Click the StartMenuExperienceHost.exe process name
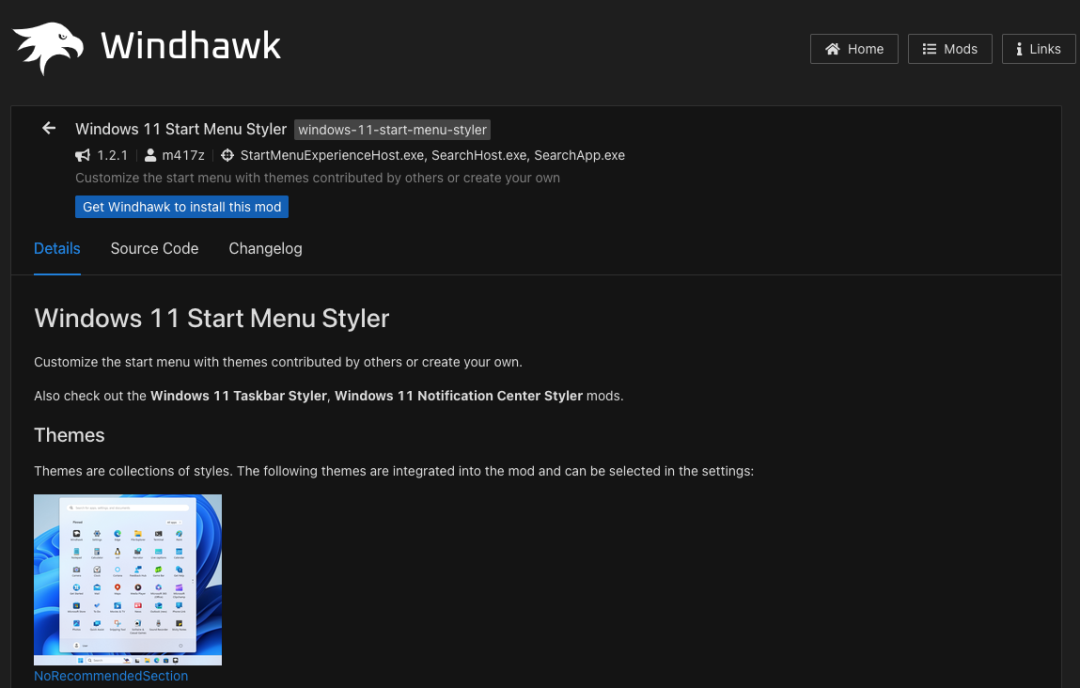1080x688 pixels. 333,155
